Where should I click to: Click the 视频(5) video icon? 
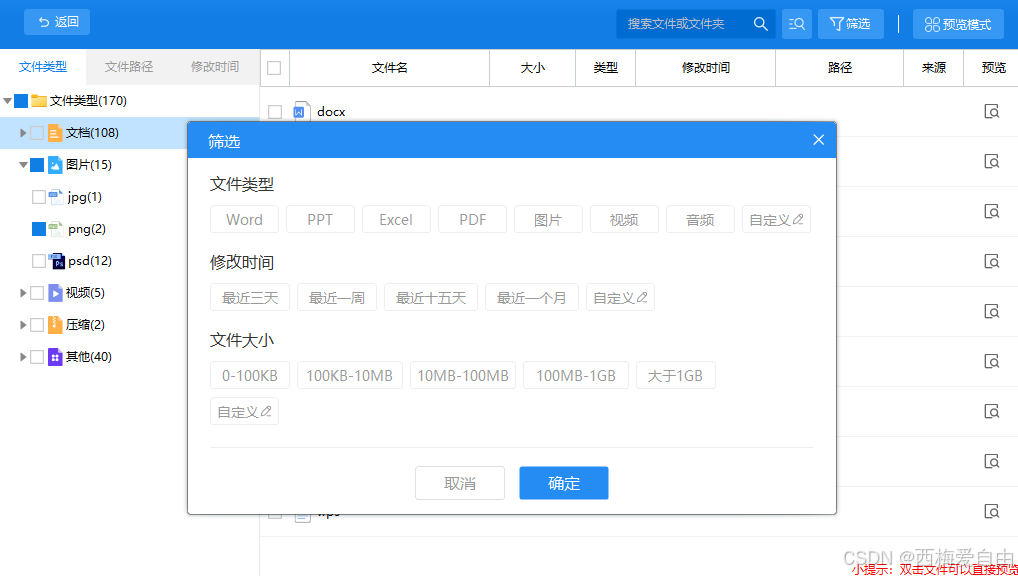[55, 293]
